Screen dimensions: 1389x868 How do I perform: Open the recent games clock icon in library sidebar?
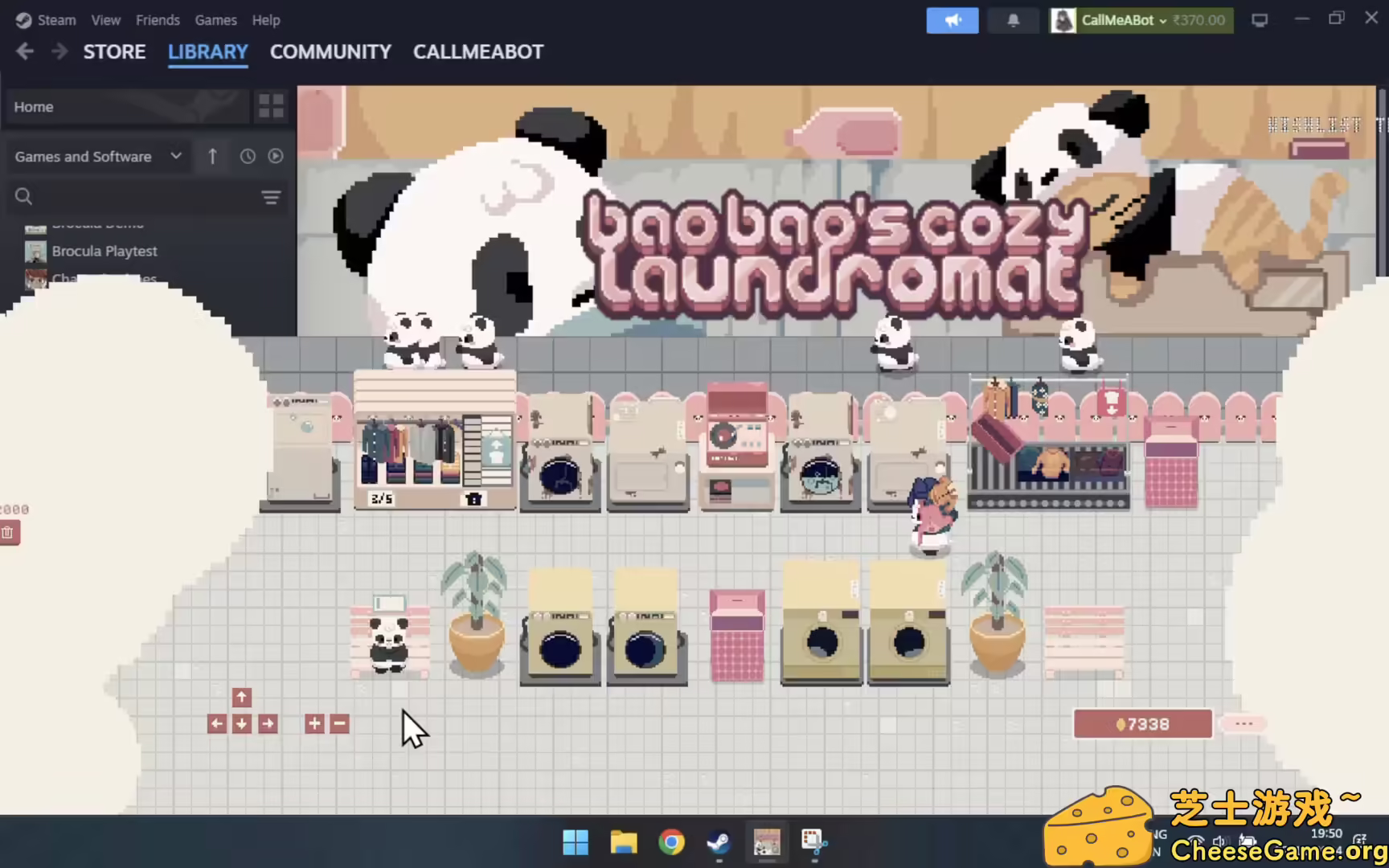coord(247,156)
